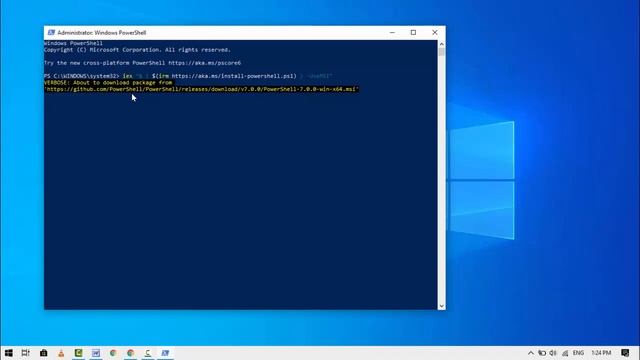Open Task View from the taskbar
Image resolution: width=640 pixels, height=360 pixels.
coord(25,353)
